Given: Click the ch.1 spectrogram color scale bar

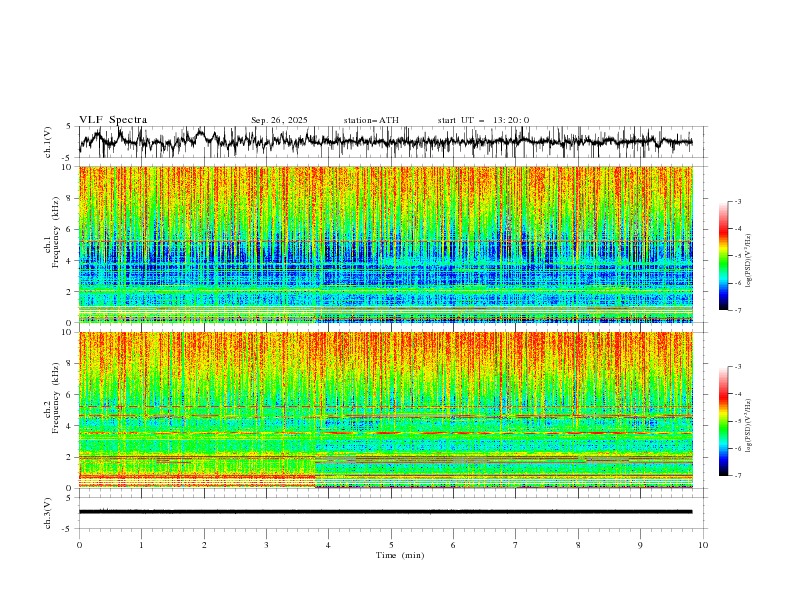Looking at the screenshot, I should point(723,256).
